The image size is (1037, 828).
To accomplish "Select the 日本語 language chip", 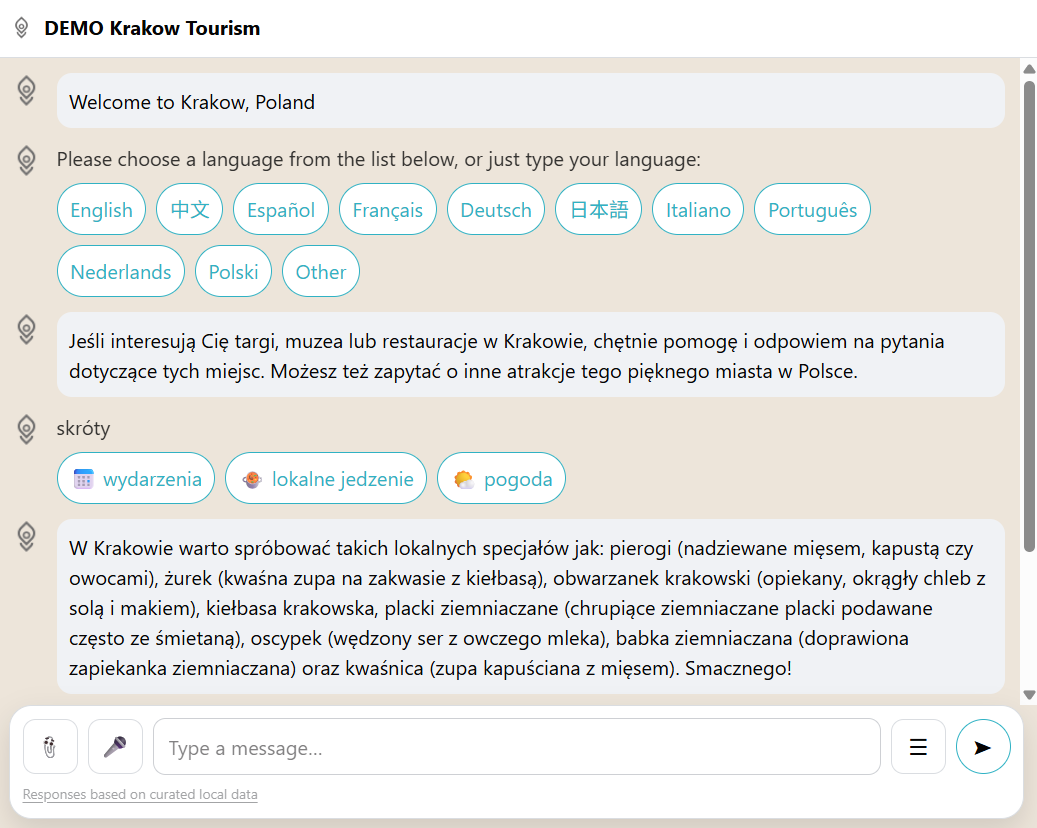I will click(x=599, y=210).
